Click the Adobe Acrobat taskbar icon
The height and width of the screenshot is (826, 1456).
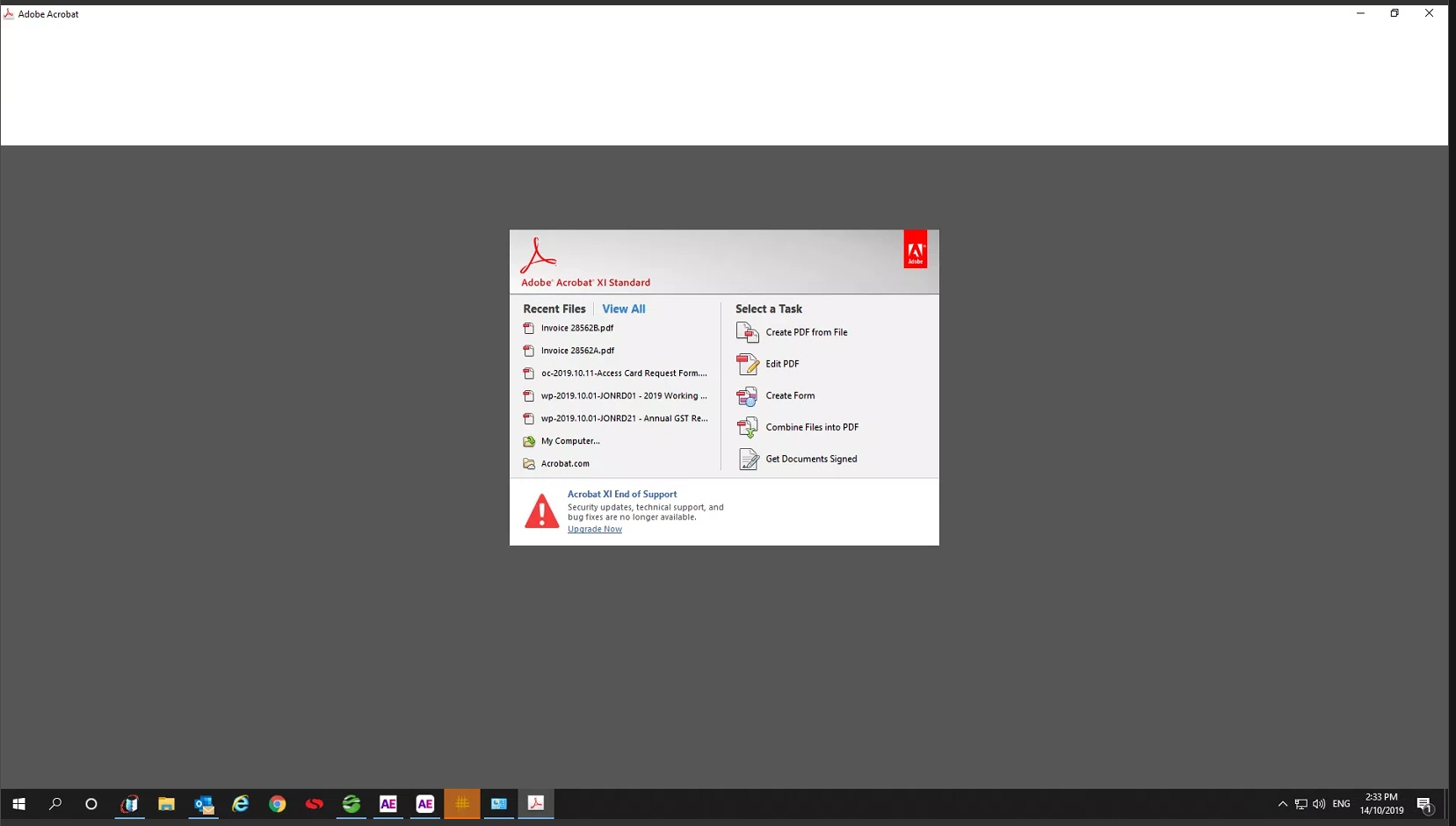pos(536,804)
